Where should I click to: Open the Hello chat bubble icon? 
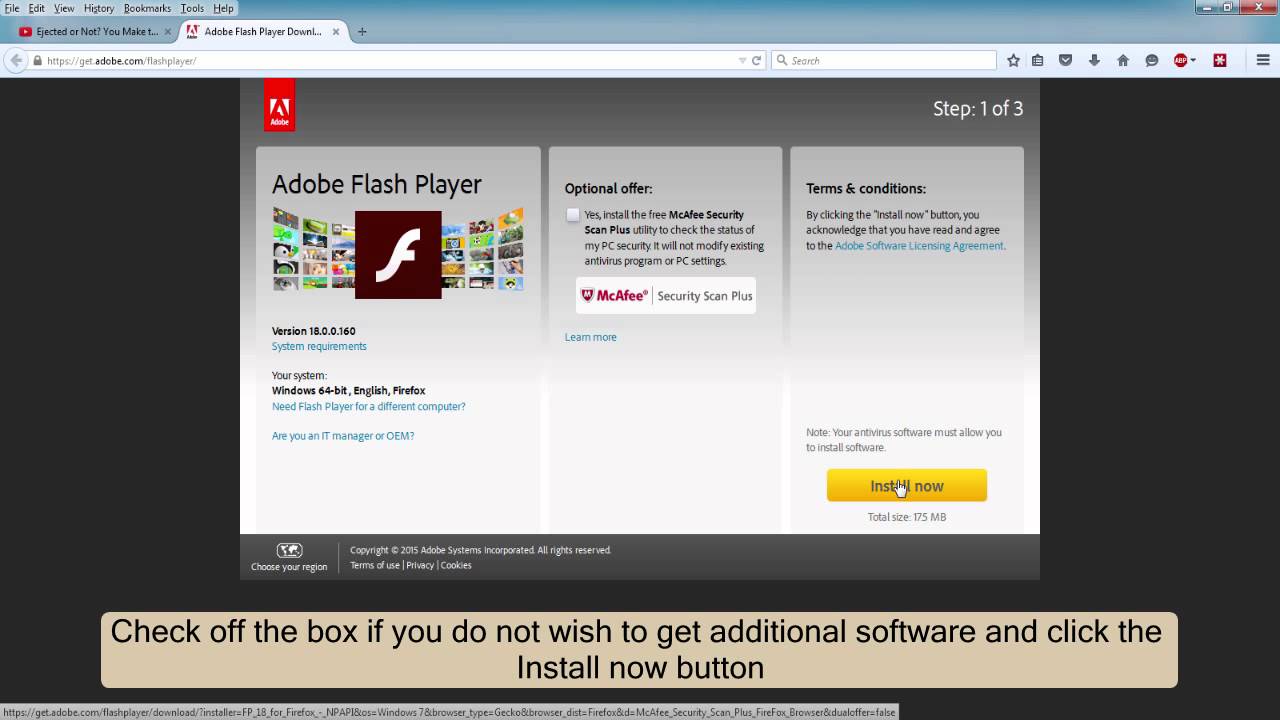click(x=1151, y=60)
